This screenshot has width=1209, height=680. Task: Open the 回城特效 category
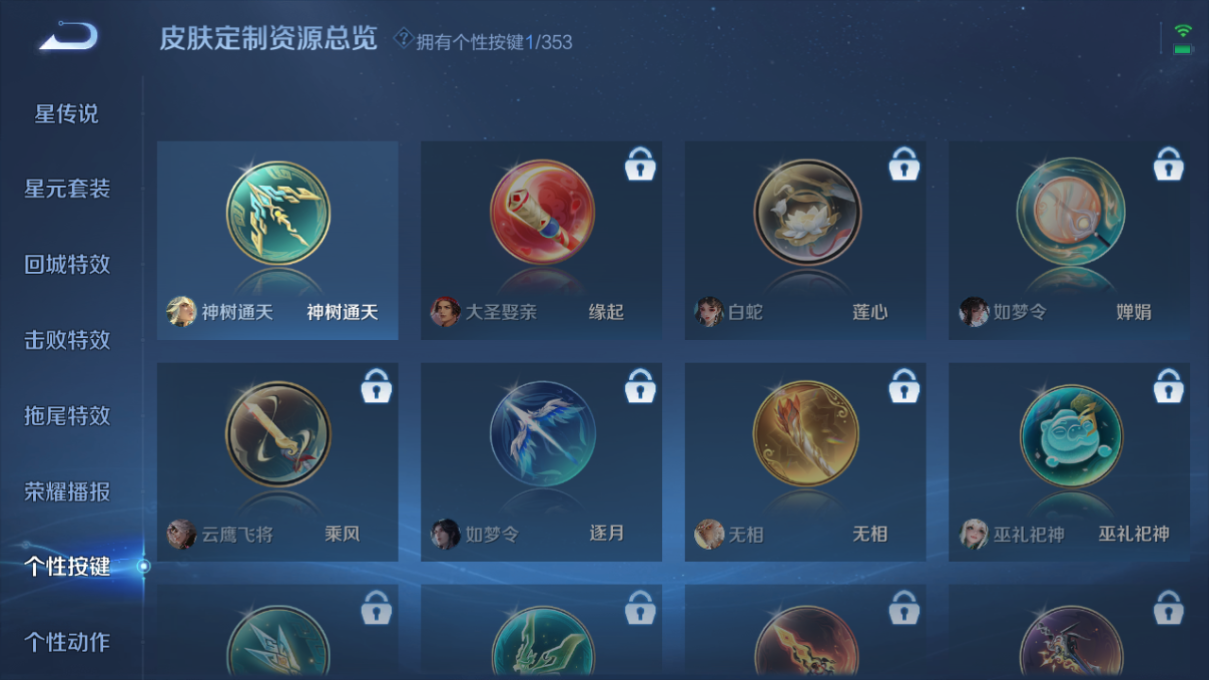click(67, 265)
